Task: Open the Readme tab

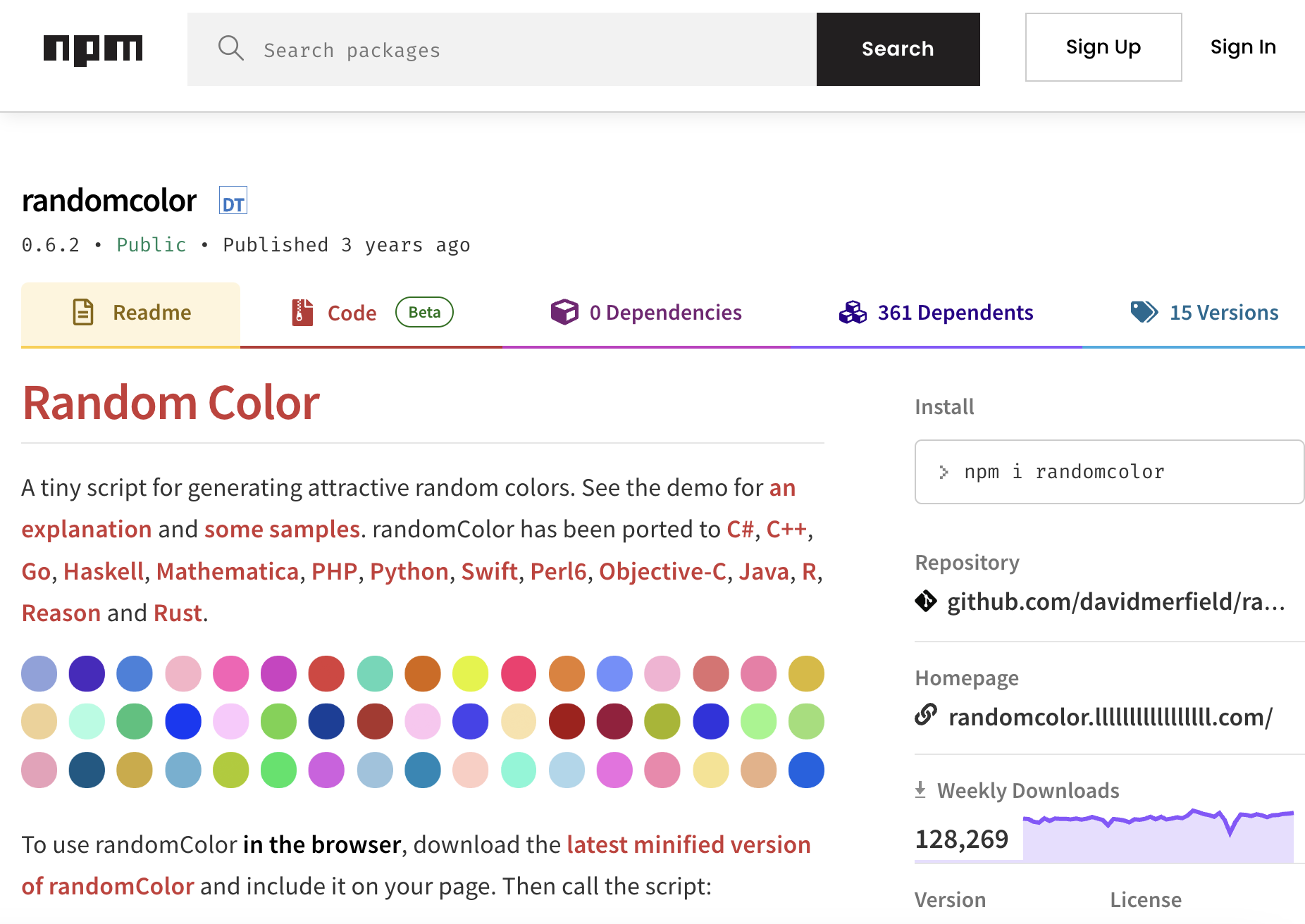Action: click(131, 314)
